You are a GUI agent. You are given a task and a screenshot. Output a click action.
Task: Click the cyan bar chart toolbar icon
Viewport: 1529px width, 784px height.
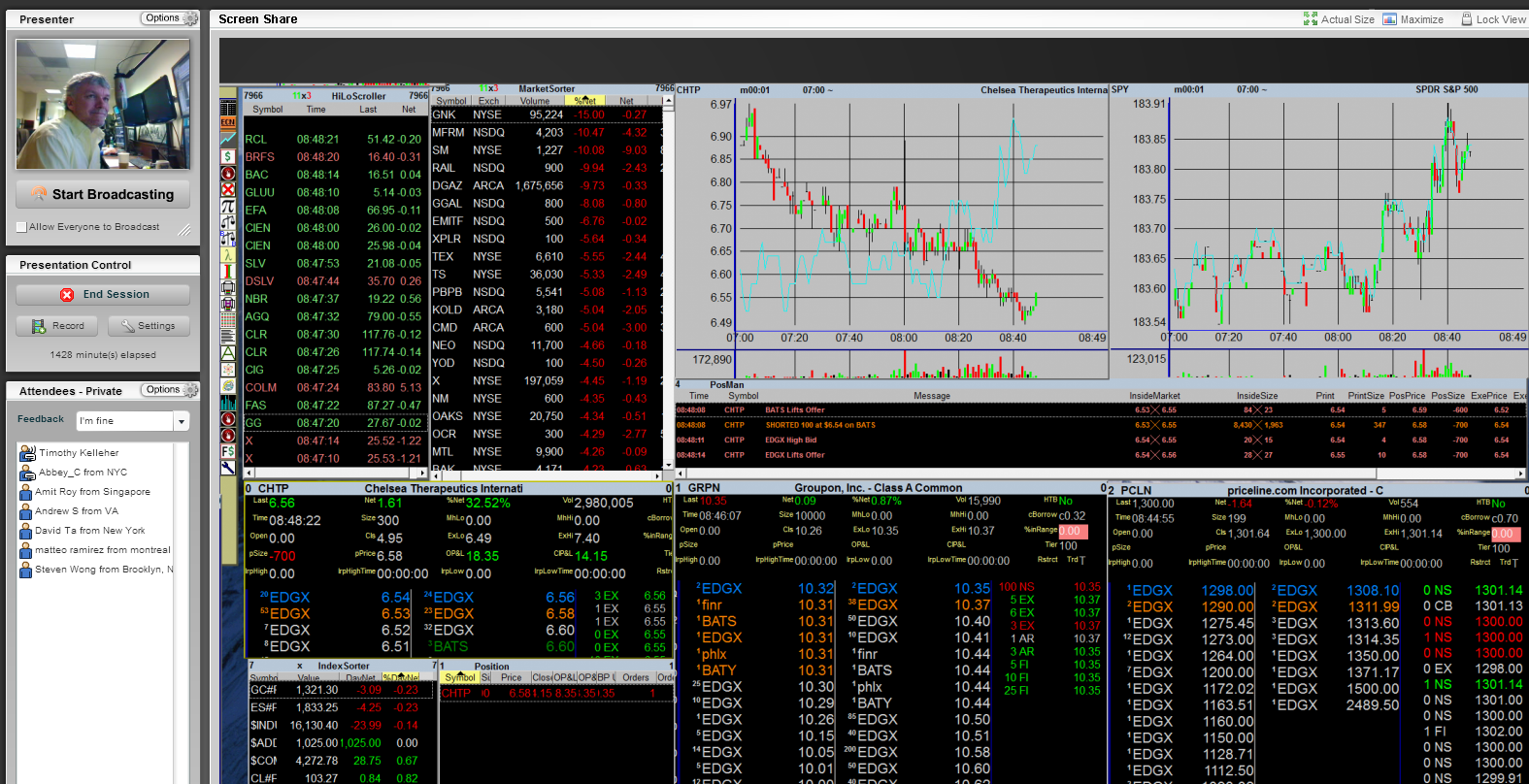pos(228,403)
